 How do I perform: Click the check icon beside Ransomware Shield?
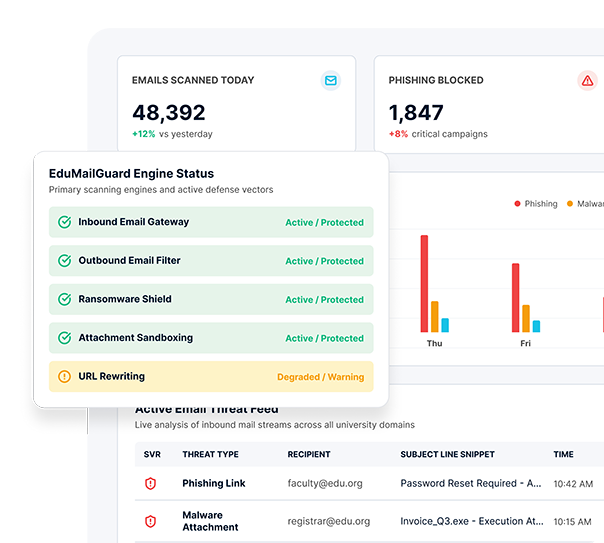(64, 299)
